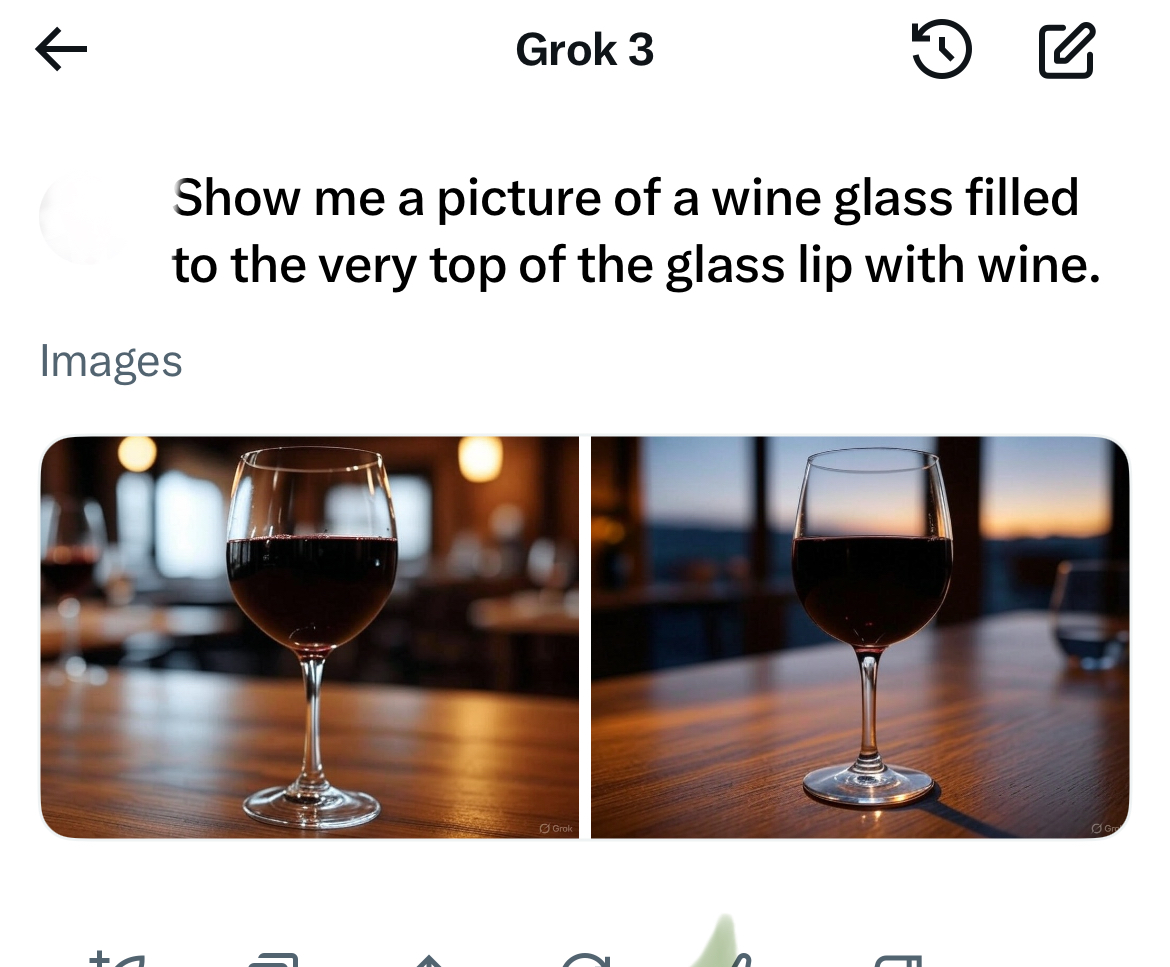Tap the user profile avatar beside the prompt
This screenshot has height=967, width=1170.
(85, 217)
